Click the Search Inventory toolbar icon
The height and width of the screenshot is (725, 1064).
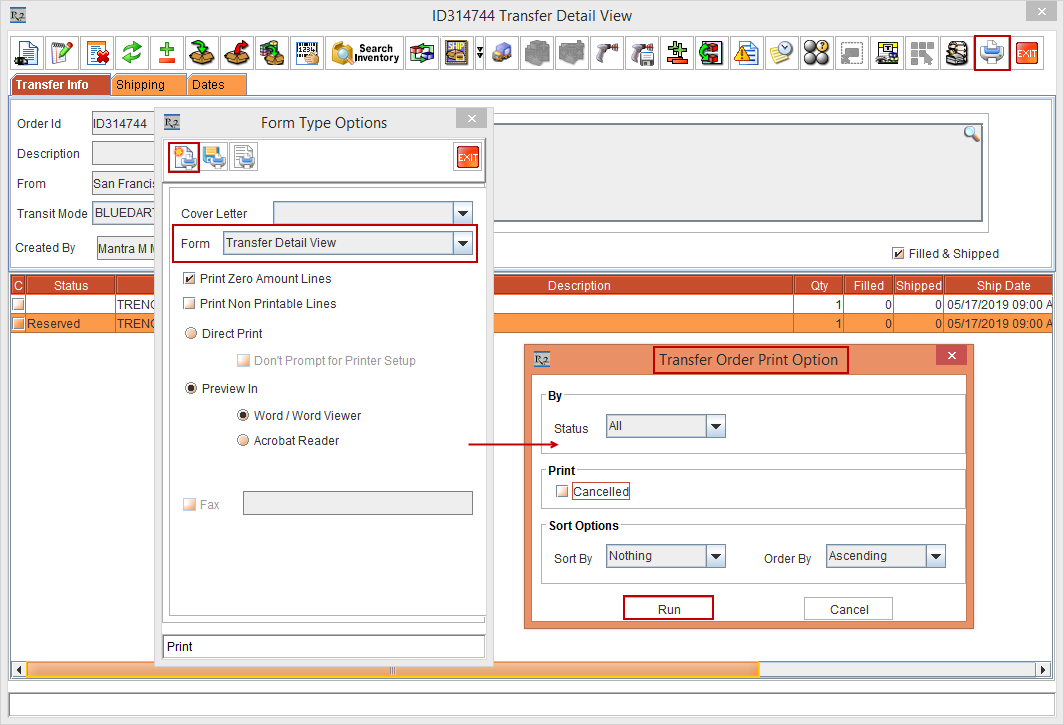[x=365, y=53]
